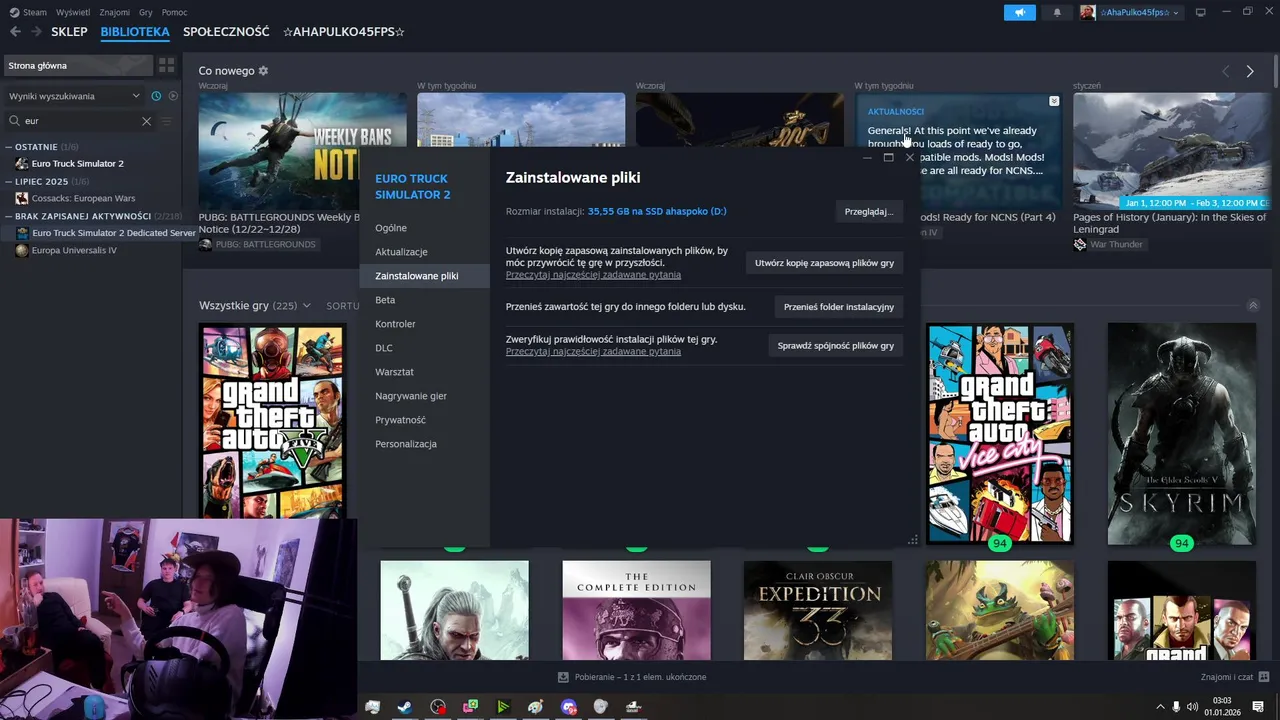Open the Znajomi menu
1280x720 pixels.
[x=115, y=12]
